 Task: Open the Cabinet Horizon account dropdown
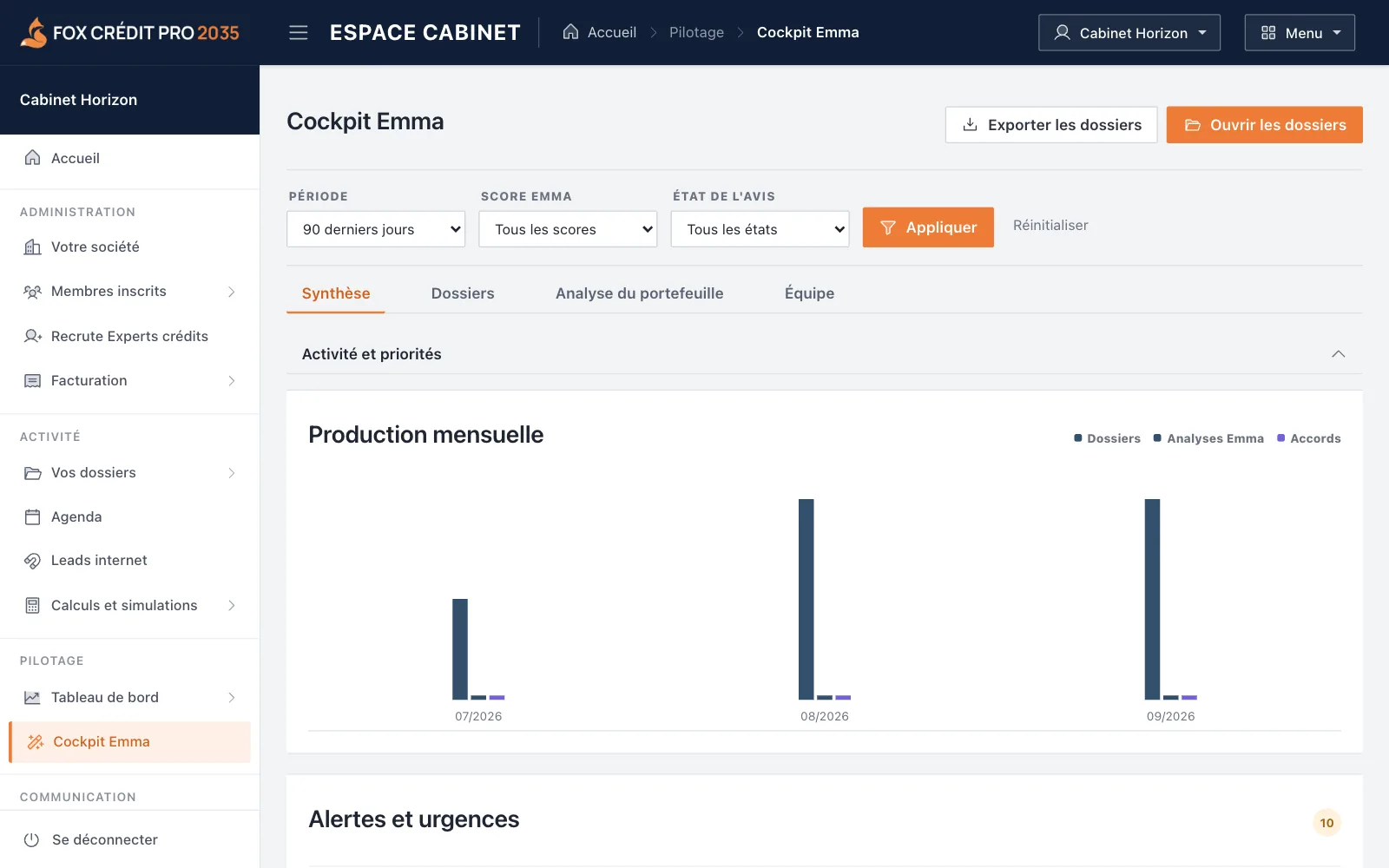click(1129, 33)
